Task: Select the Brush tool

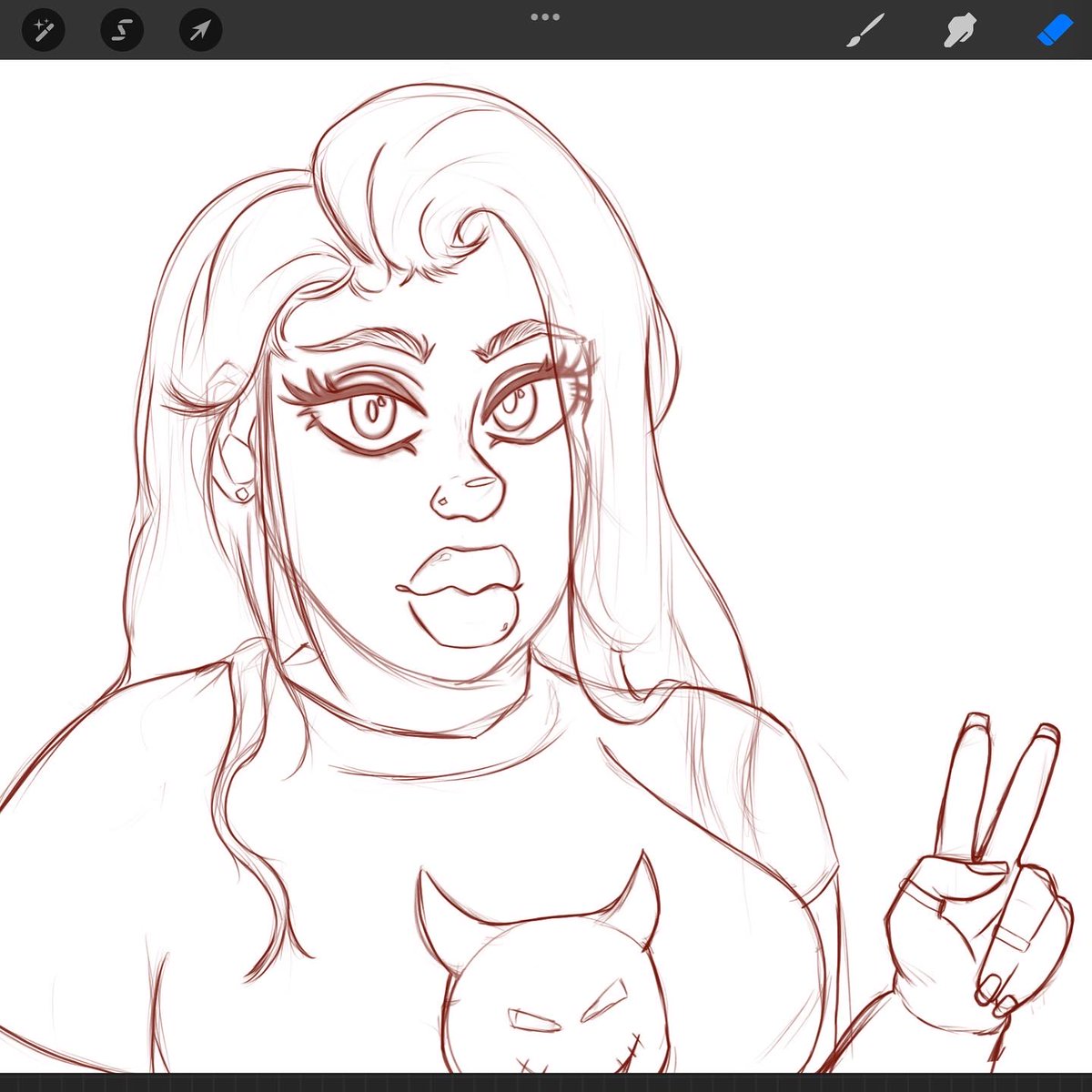Action: click(x=865, y=31)
